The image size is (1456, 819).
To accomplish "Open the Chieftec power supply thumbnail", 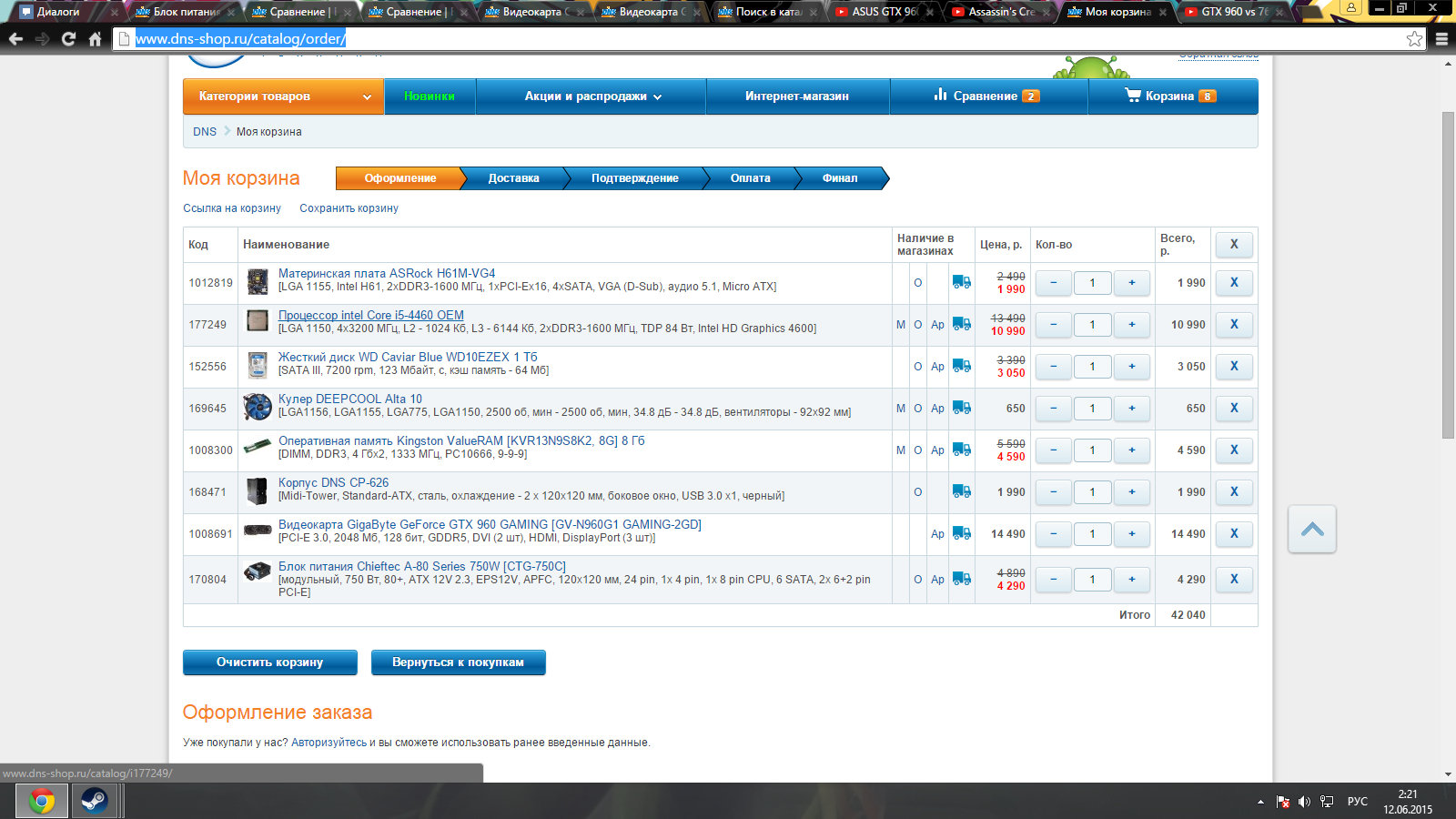I will coord(258,571).
